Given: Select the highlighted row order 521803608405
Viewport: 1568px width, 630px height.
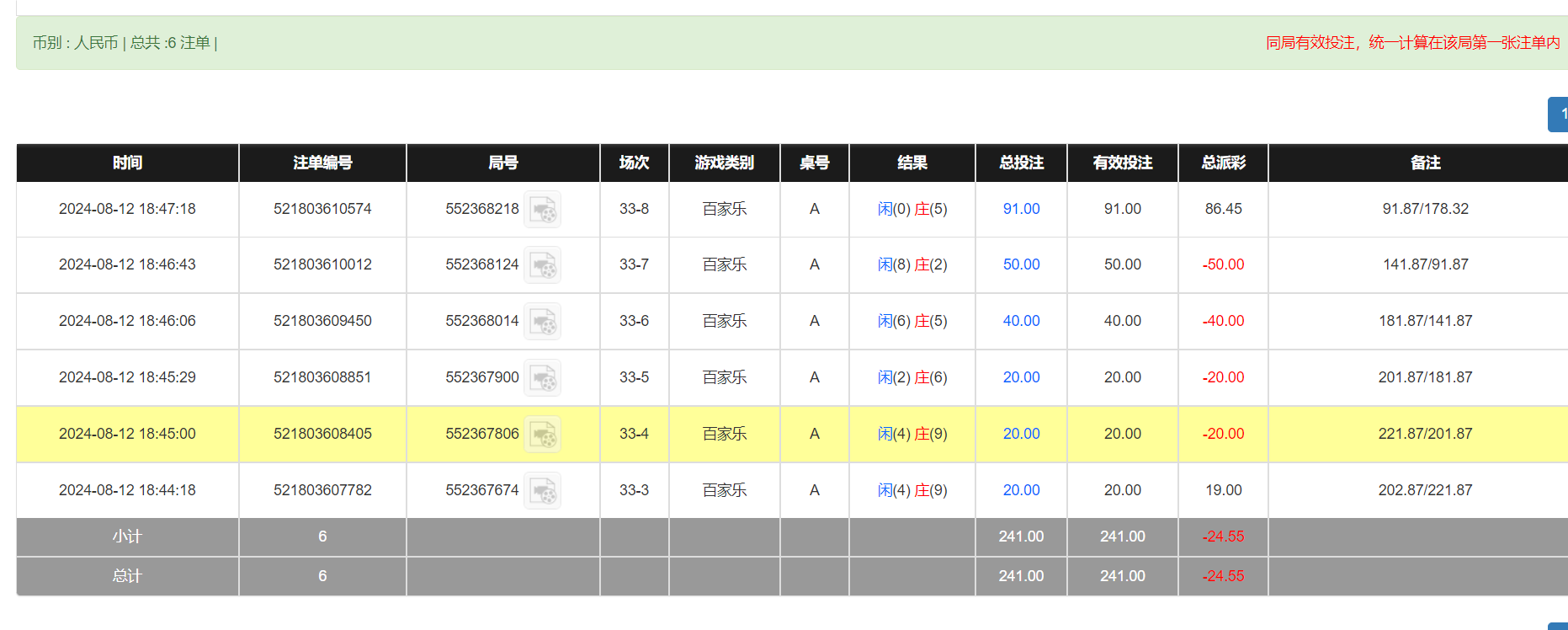Looking at the screenshot, I should coord(322,434).
